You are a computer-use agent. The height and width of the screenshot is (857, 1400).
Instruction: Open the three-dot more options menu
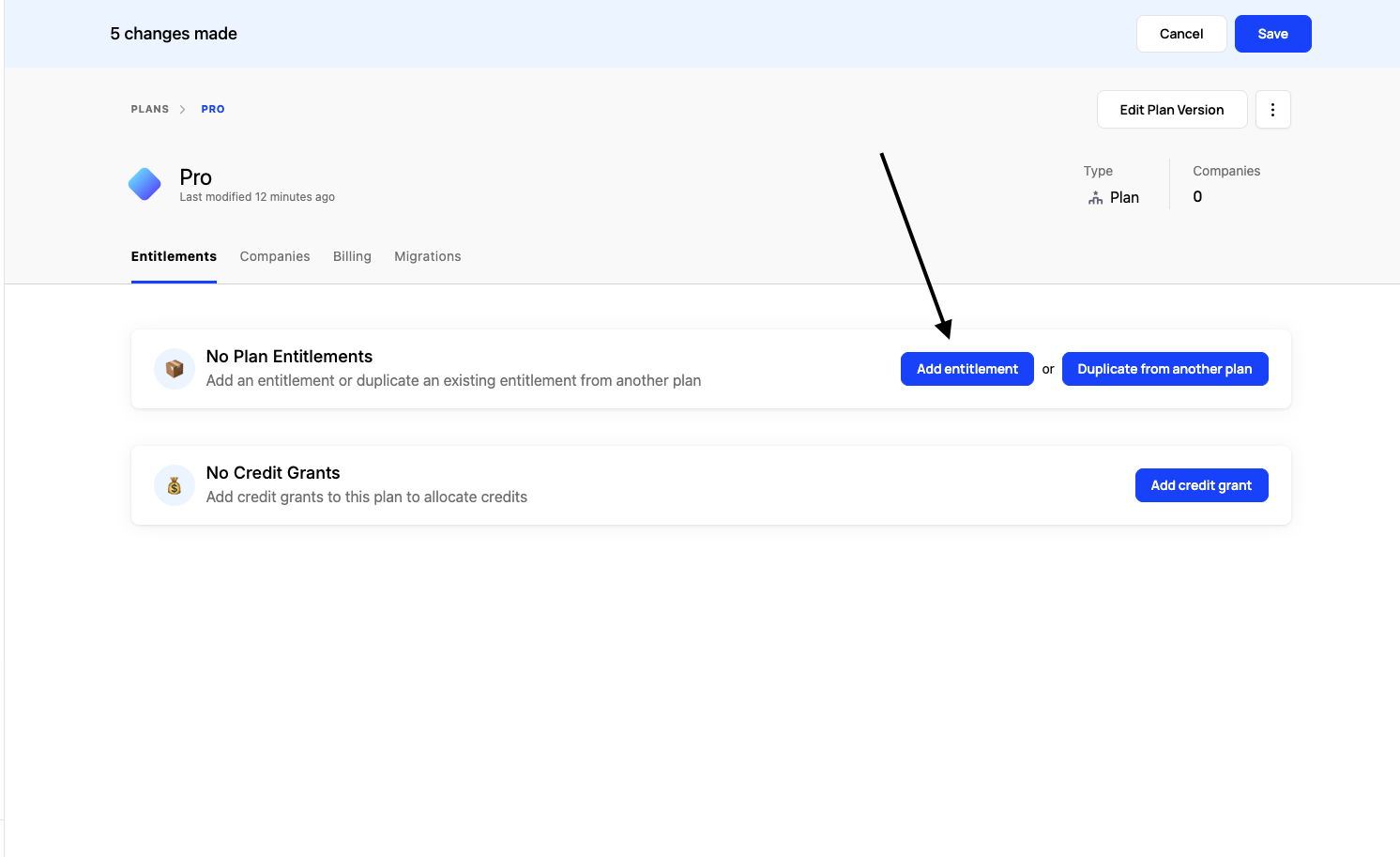[1272, 110]
